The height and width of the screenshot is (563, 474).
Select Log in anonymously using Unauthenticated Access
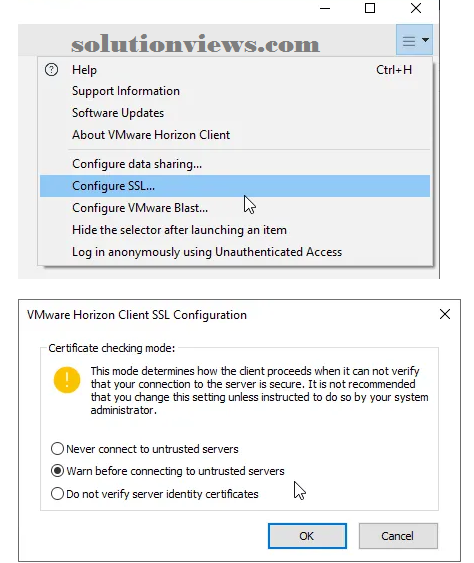pos(235,252)
